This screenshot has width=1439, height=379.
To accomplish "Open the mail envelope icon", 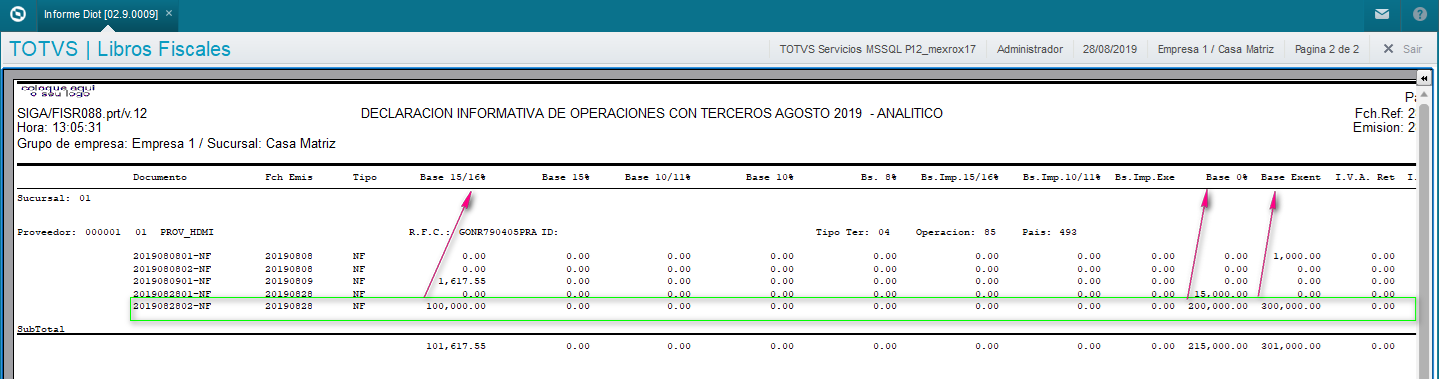I will [x=1381, y=14].
